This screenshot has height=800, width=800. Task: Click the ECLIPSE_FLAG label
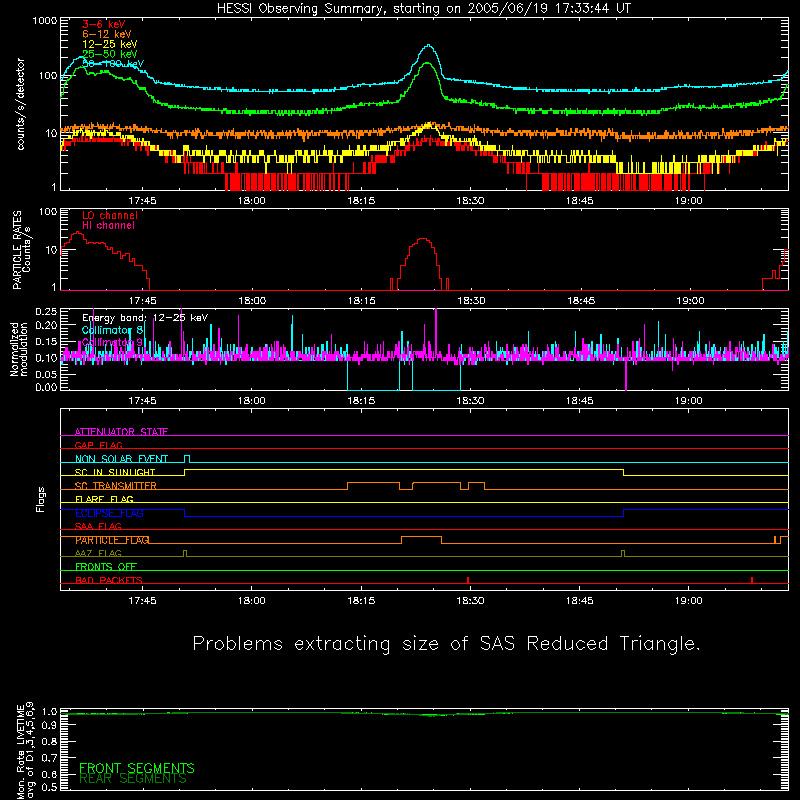(109, 513)
